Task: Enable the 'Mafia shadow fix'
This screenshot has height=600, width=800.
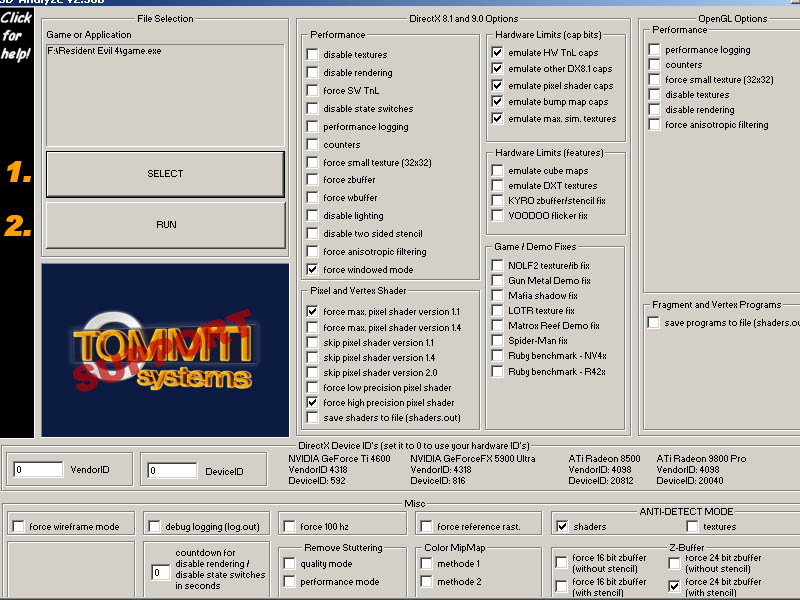Action: click(x=497, y=295)
